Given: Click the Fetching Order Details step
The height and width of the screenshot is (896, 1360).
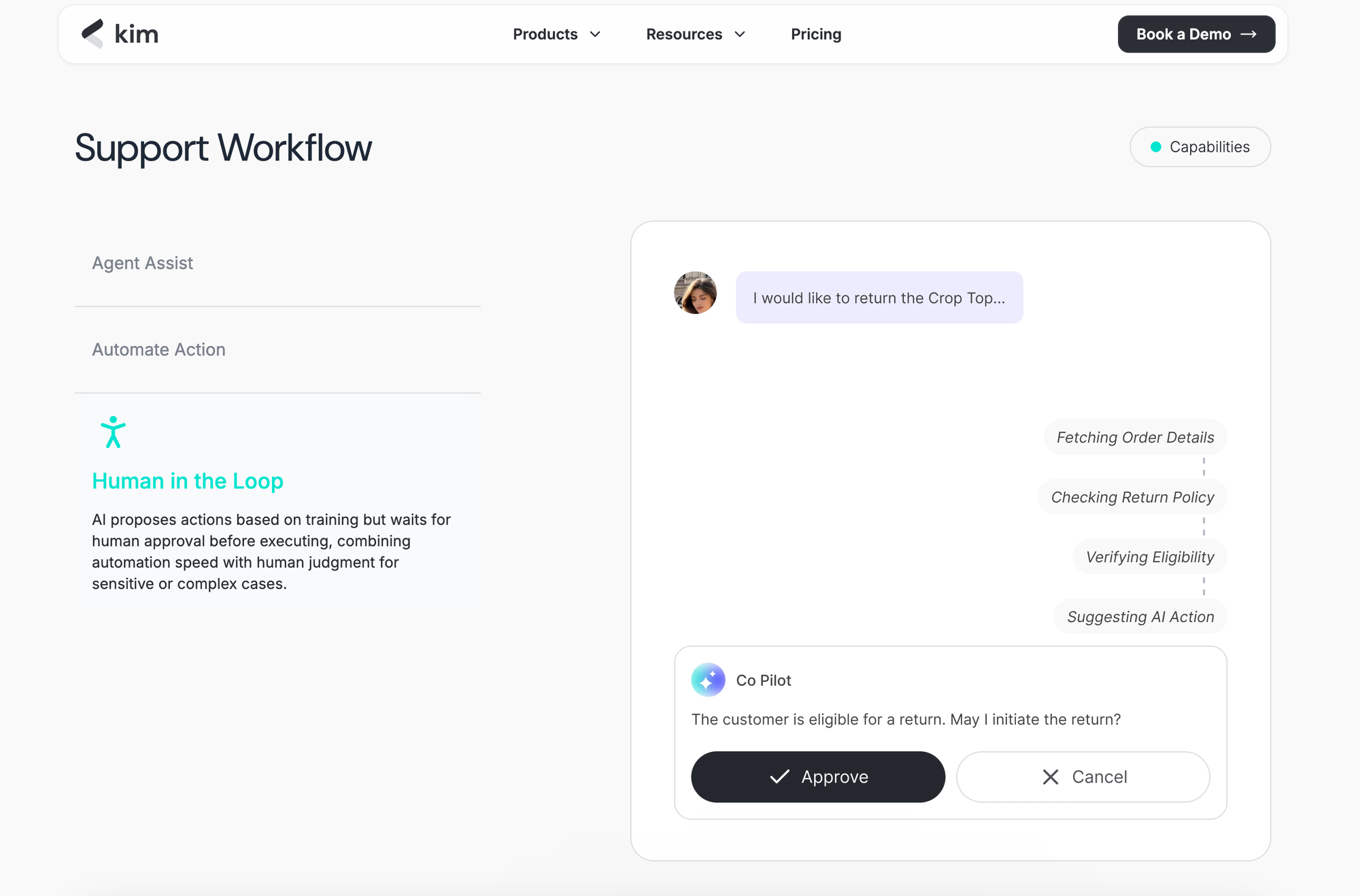Looking at the screenshot, I should coord(1135,437).
